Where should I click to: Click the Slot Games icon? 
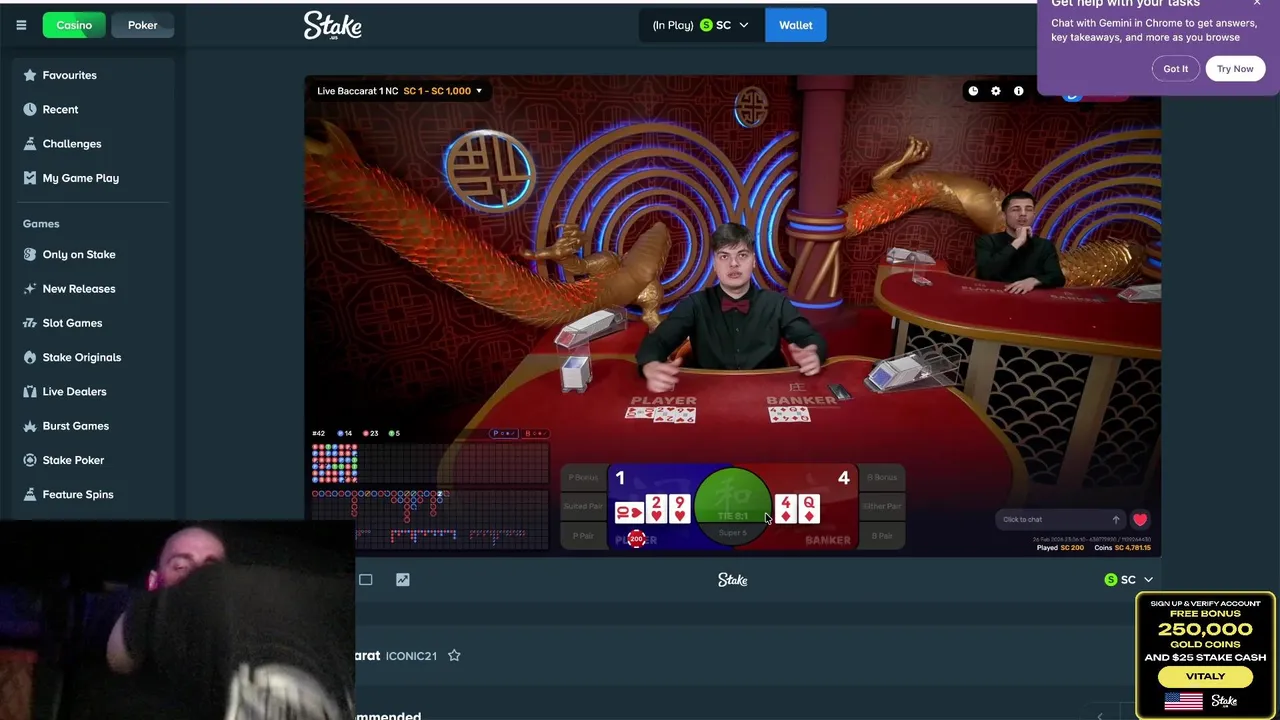pyautogui.click(x=30, y=323)
